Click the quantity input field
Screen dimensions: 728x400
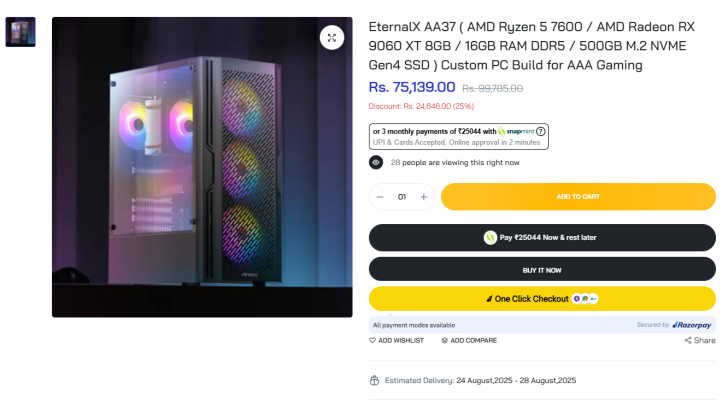pyautogui.click(x=402, y=197)
